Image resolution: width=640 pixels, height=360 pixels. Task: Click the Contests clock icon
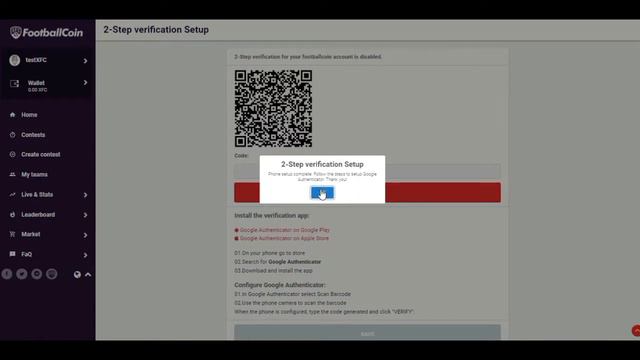[13, 135]
